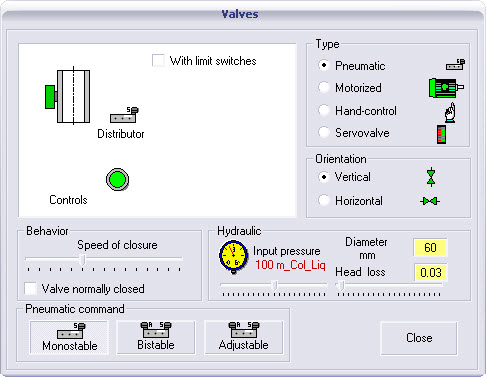
Task: Click the horizontal valve symbol icon
Action: [x=430, y=201]
